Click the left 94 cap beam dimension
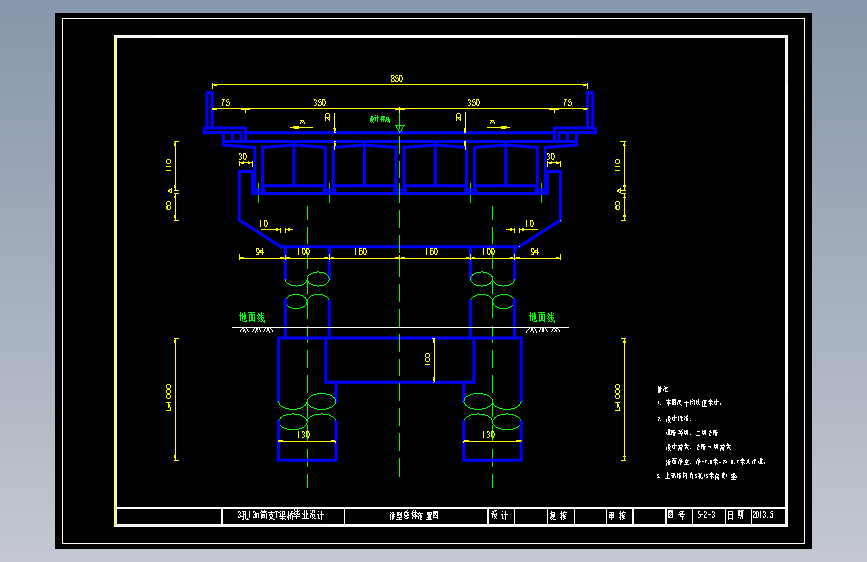The image size is (867, 562). (x=259, y=252)
